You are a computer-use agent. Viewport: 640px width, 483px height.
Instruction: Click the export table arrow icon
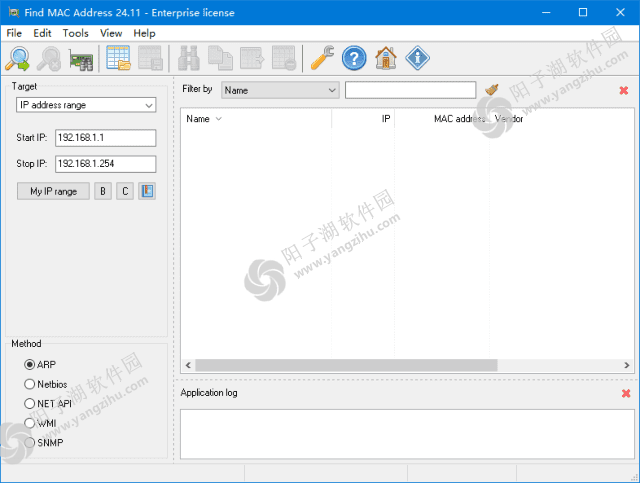pyautogui.click(x=252, y=58)
